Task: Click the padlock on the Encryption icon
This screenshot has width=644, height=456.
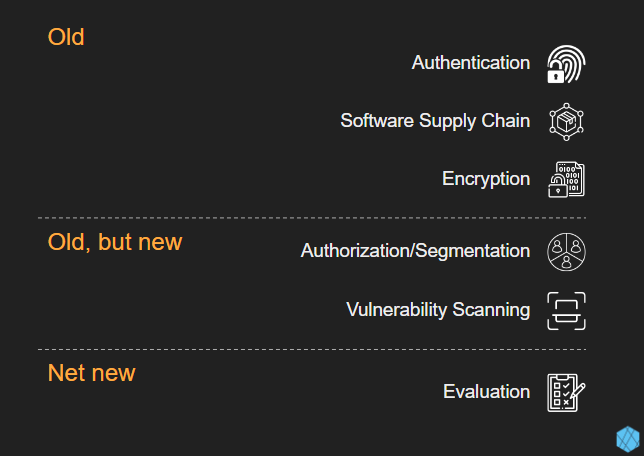Action: 558,187
